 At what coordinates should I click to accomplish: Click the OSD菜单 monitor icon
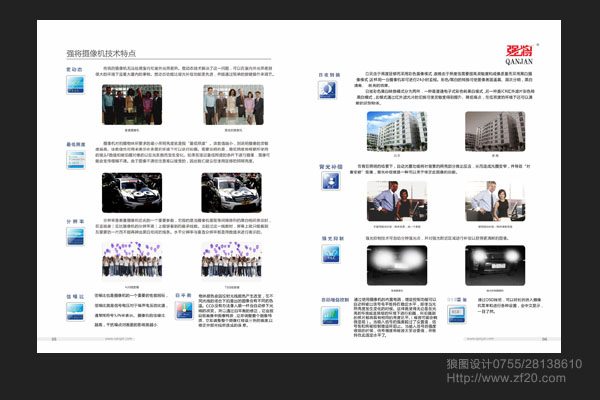(457, 315)
